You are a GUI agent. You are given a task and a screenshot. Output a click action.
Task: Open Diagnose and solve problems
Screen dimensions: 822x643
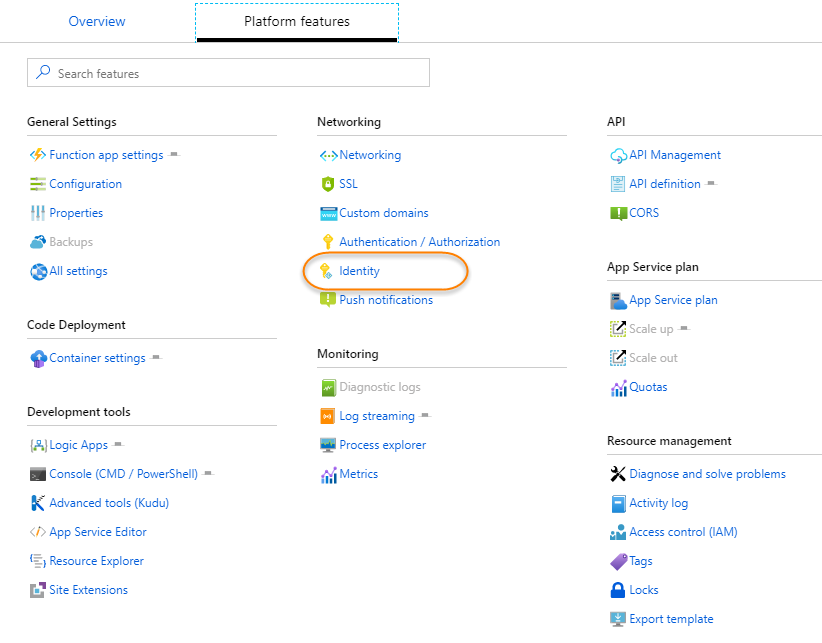click(x=707, y=474)
